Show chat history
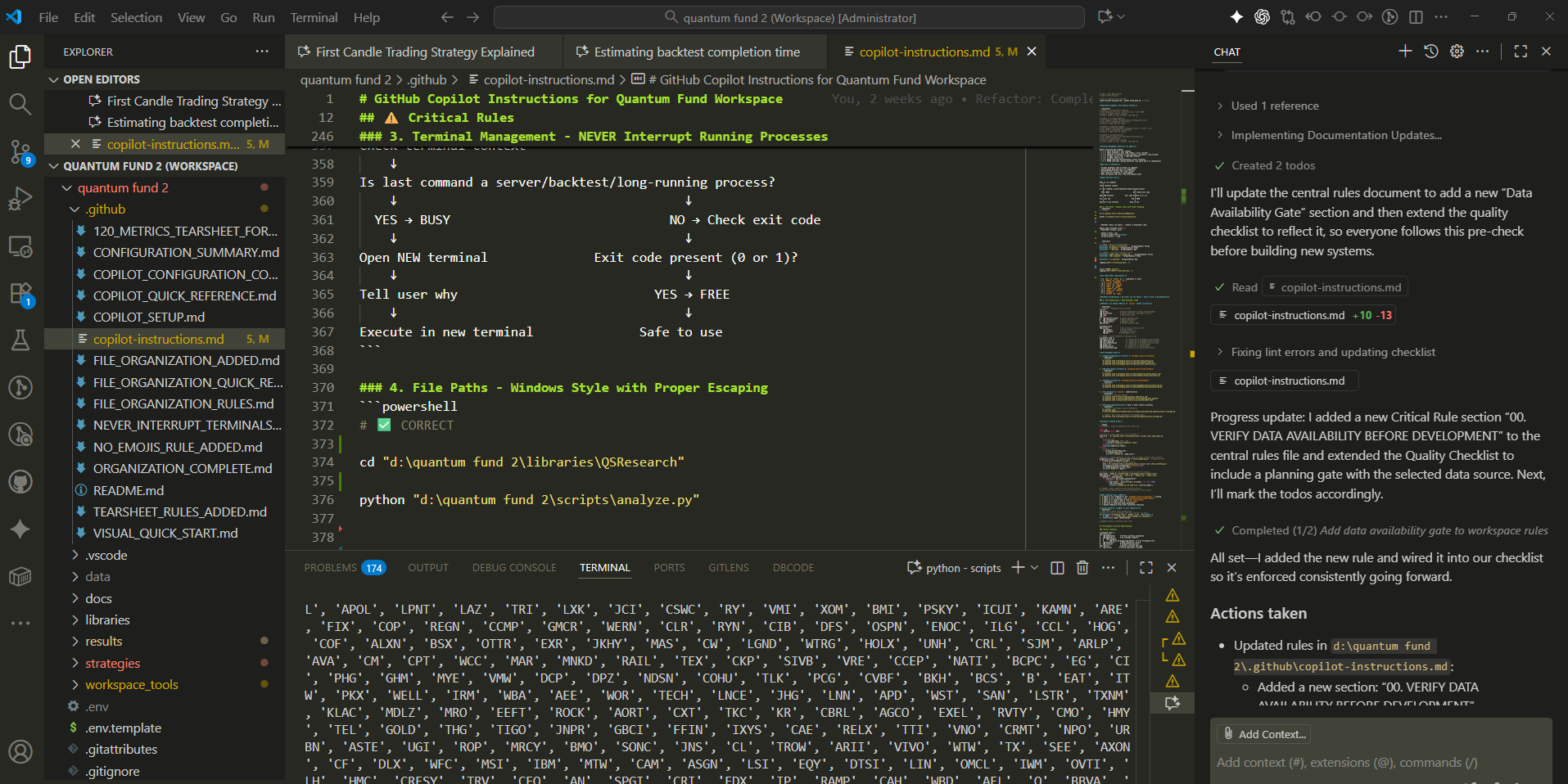The height and width of the screenshot is (784, 1568). 1431,52
